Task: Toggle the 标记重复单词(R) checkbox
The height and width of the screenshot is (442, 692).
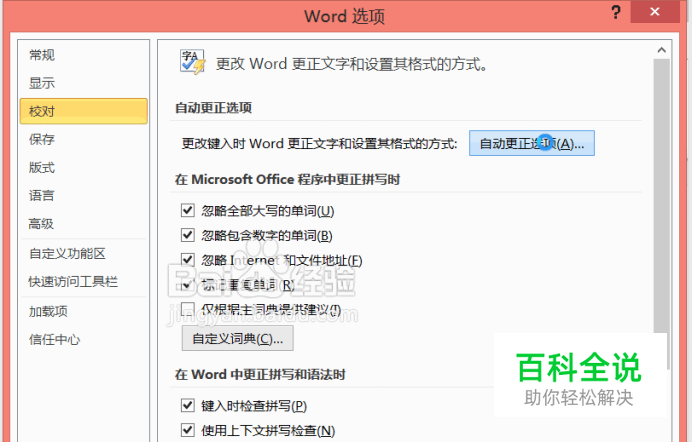Action: click(188, 284)
